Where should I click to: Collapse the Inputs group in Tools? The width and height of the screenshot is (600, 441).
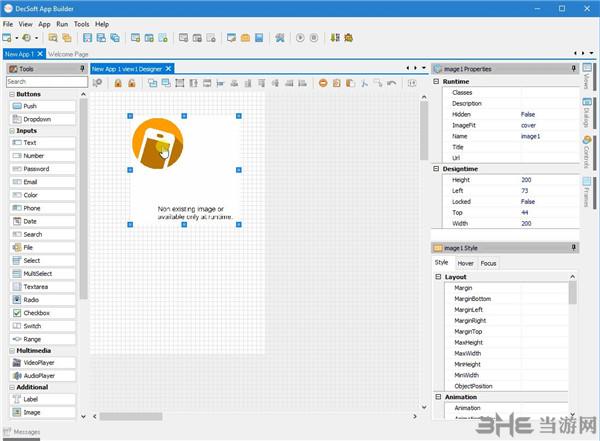click(x=12, y=131)
